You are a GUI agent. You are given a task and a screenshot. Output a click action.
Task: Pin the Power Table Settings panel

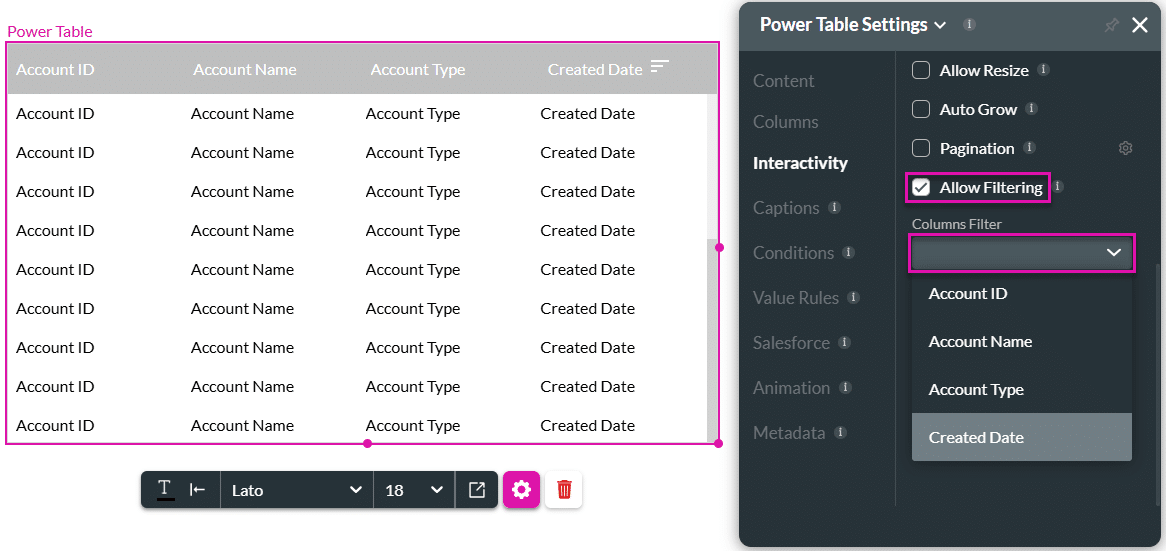pos(1111,26)
